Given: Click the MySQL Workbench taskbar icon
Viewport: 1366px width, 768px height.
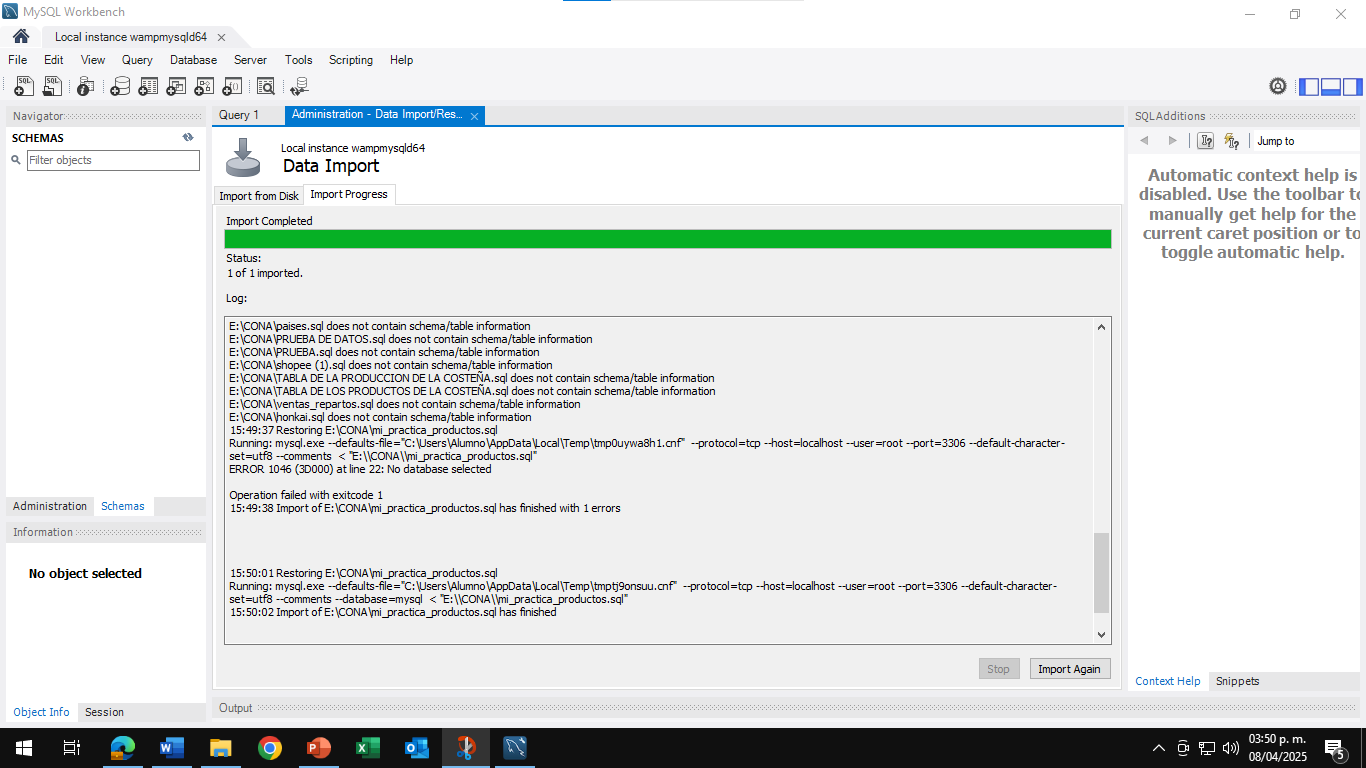Looking at the screenshot, I should [x=515, y=748].
